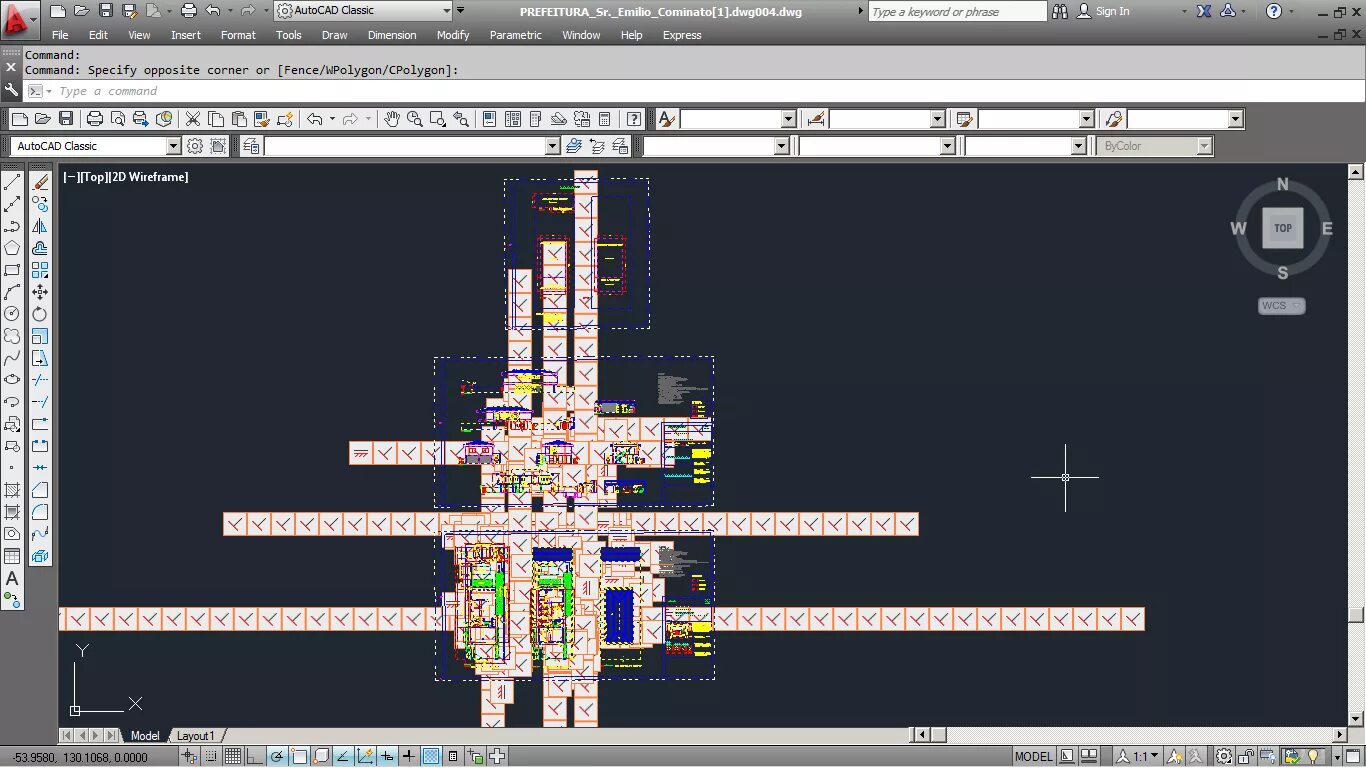Click the Sign In link
1366x768 pixels.
(1112, 11)
